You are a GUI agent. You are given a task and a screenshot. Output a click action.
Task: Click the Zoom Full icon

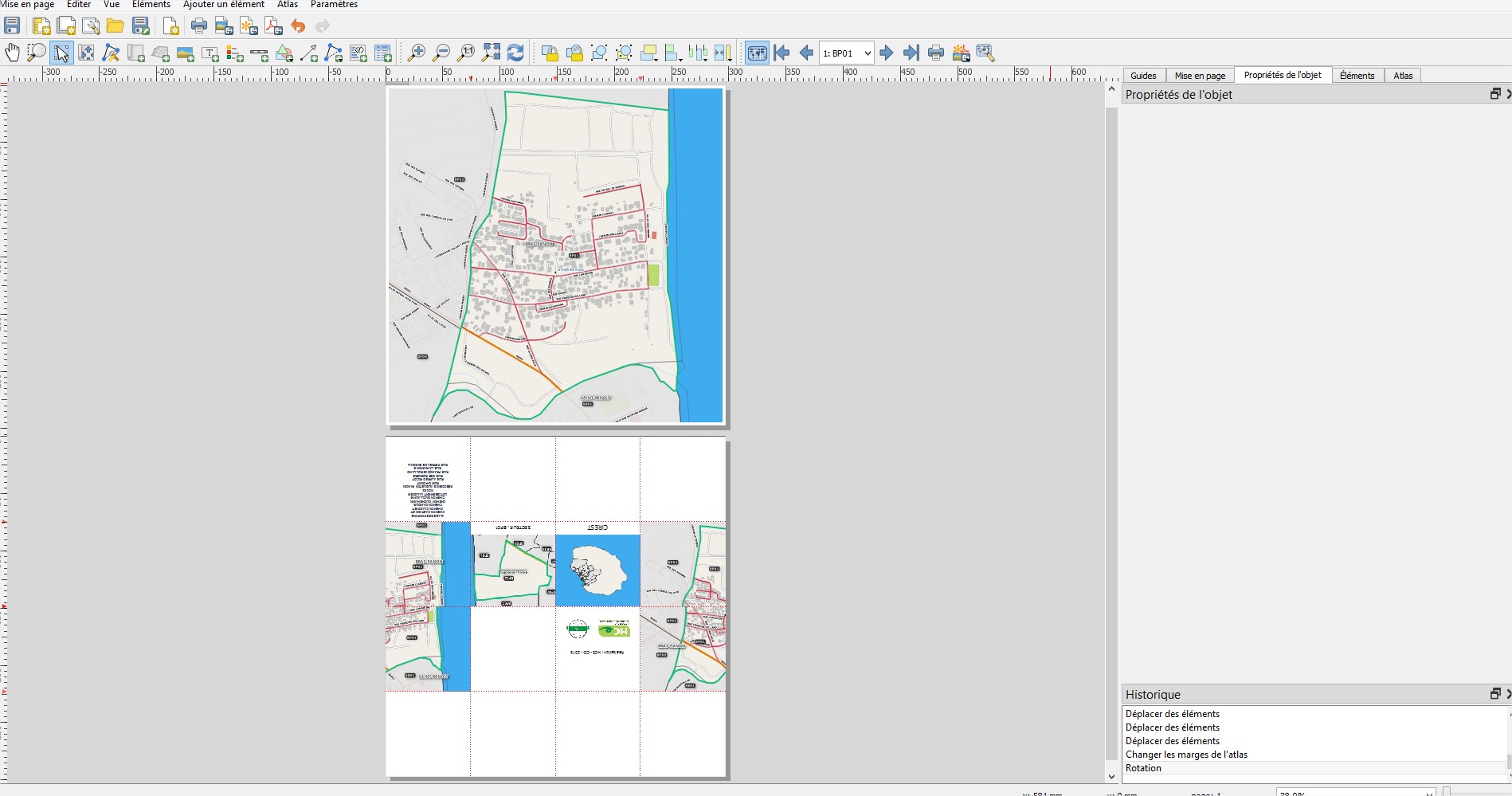tap(492, 53)
